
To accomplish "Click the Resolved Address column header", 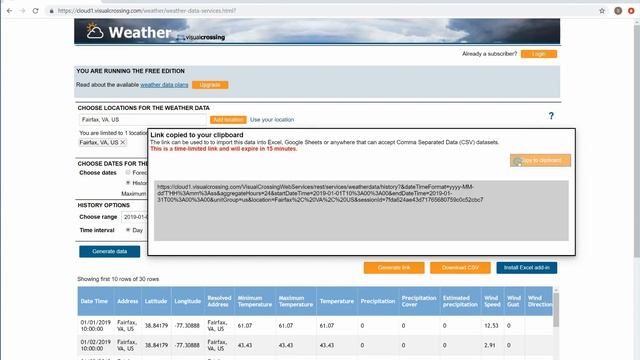I will [219, 301].
